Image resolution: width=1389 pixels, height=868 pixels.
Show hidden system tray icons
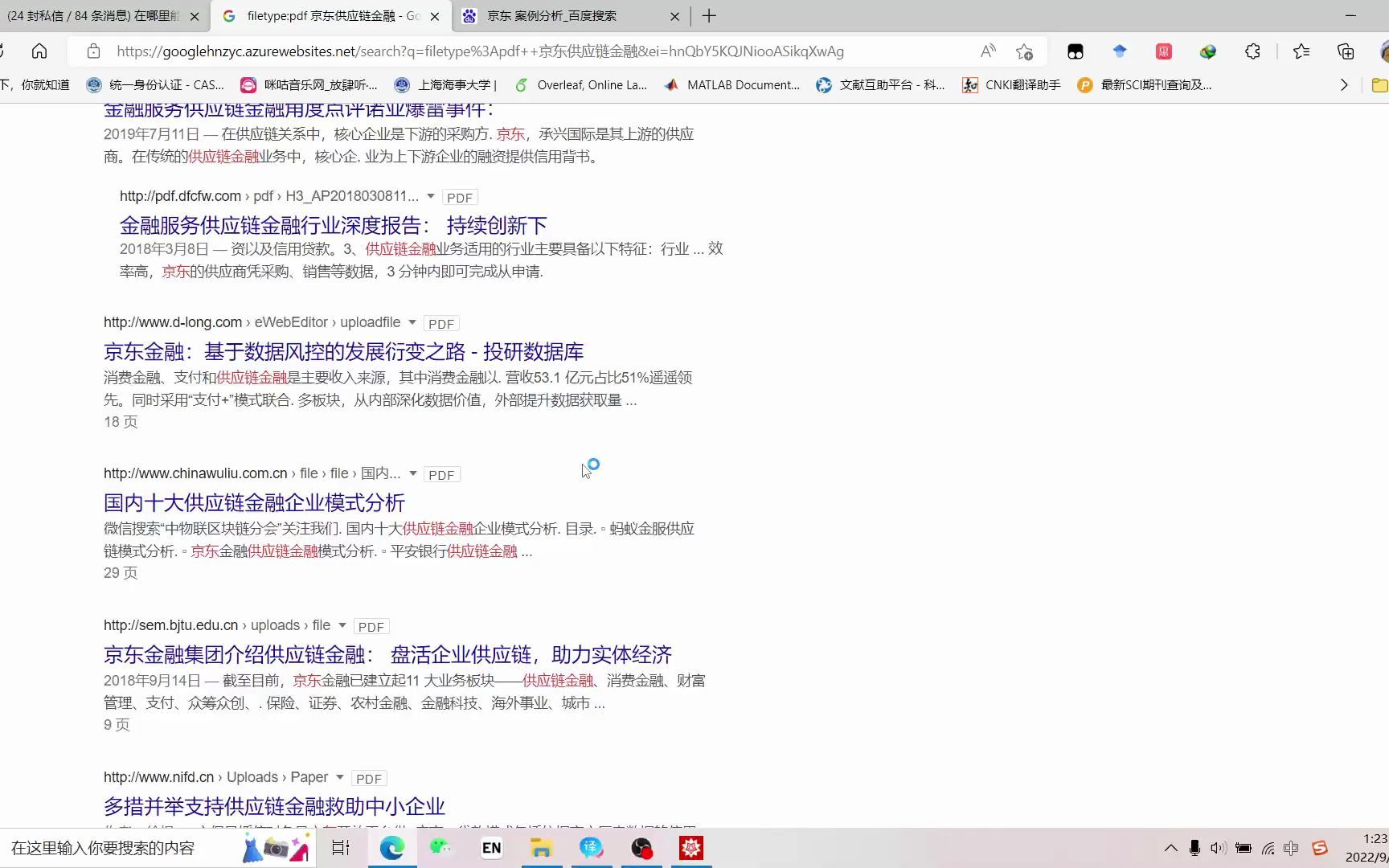[1171, 848]
